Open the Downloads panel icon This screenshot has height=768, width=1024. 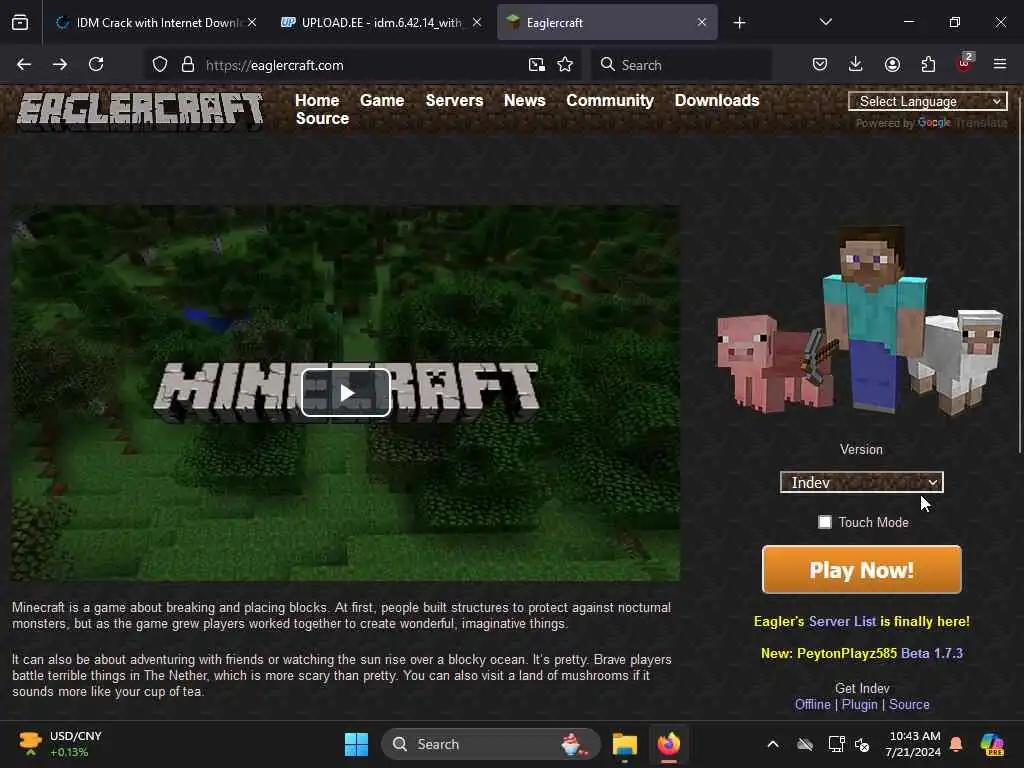(x=856, y=65)
